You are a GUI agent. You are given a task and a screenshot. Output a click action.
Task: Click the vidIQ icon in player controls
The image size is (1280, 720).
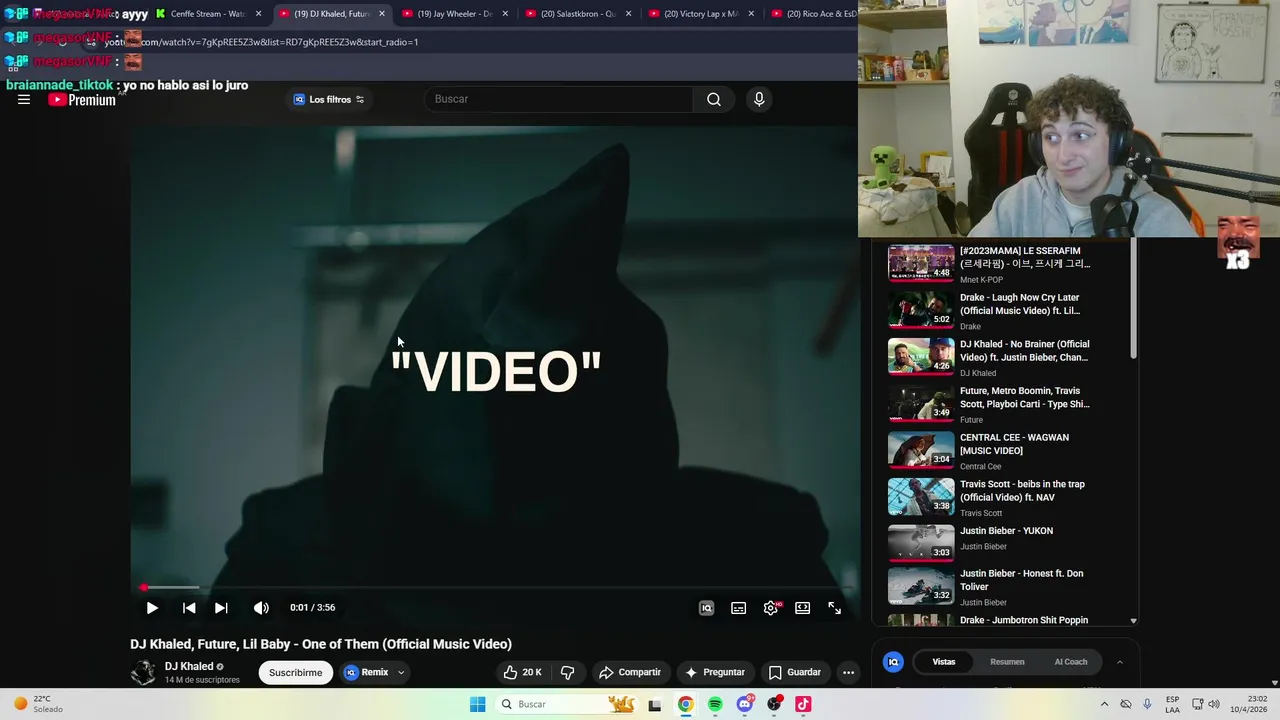point(706,608)
